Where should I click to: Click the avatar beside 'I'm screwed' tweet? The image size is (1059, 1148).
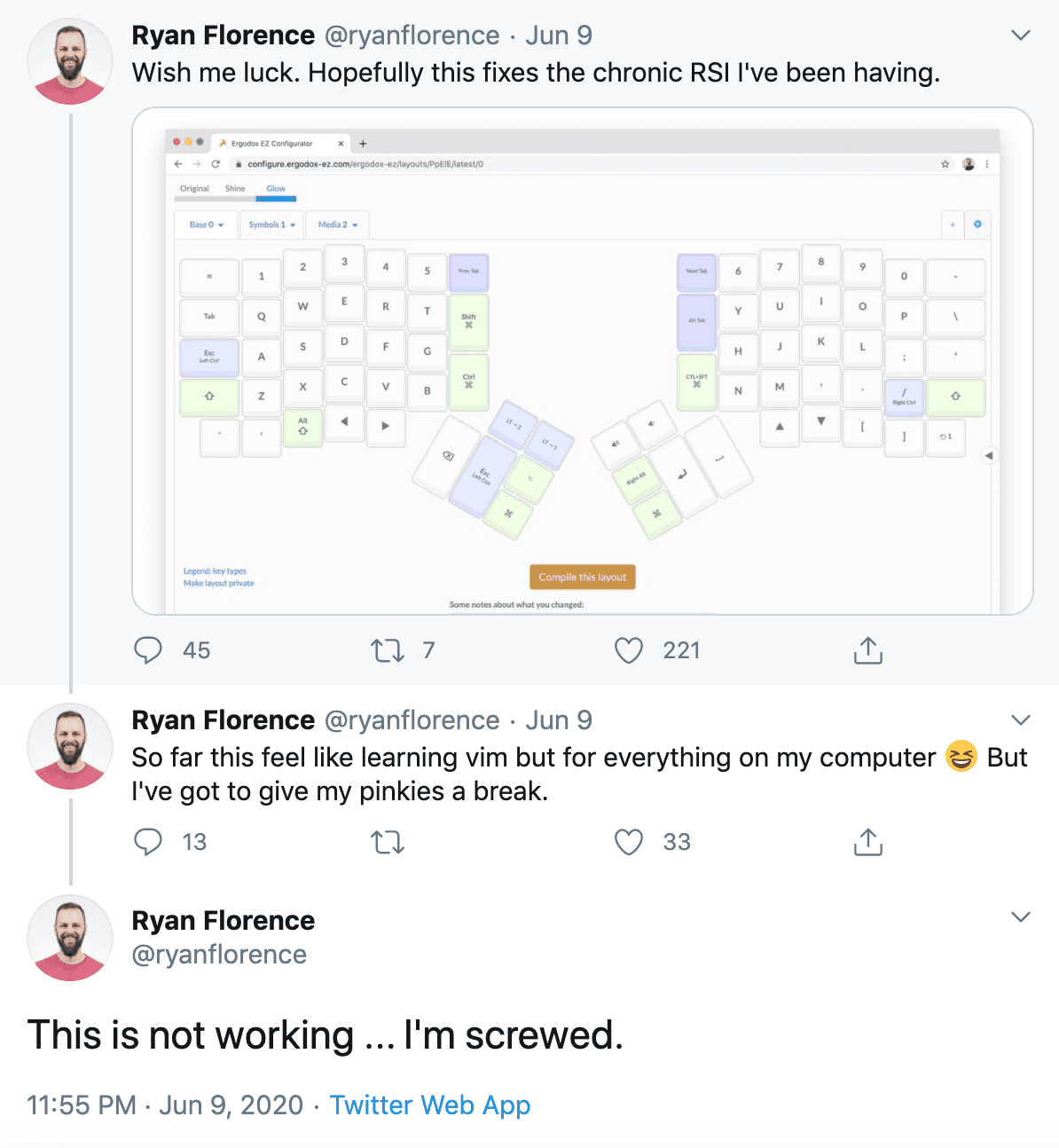coord(70,938)
